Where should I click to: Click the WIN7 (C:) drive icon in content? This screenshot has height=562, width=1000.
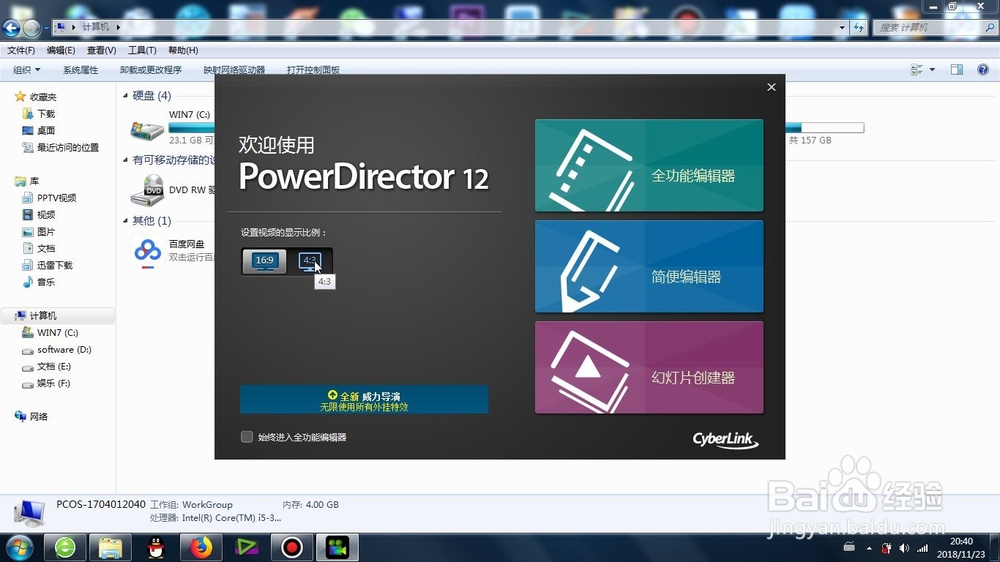(x=147, y=129)
